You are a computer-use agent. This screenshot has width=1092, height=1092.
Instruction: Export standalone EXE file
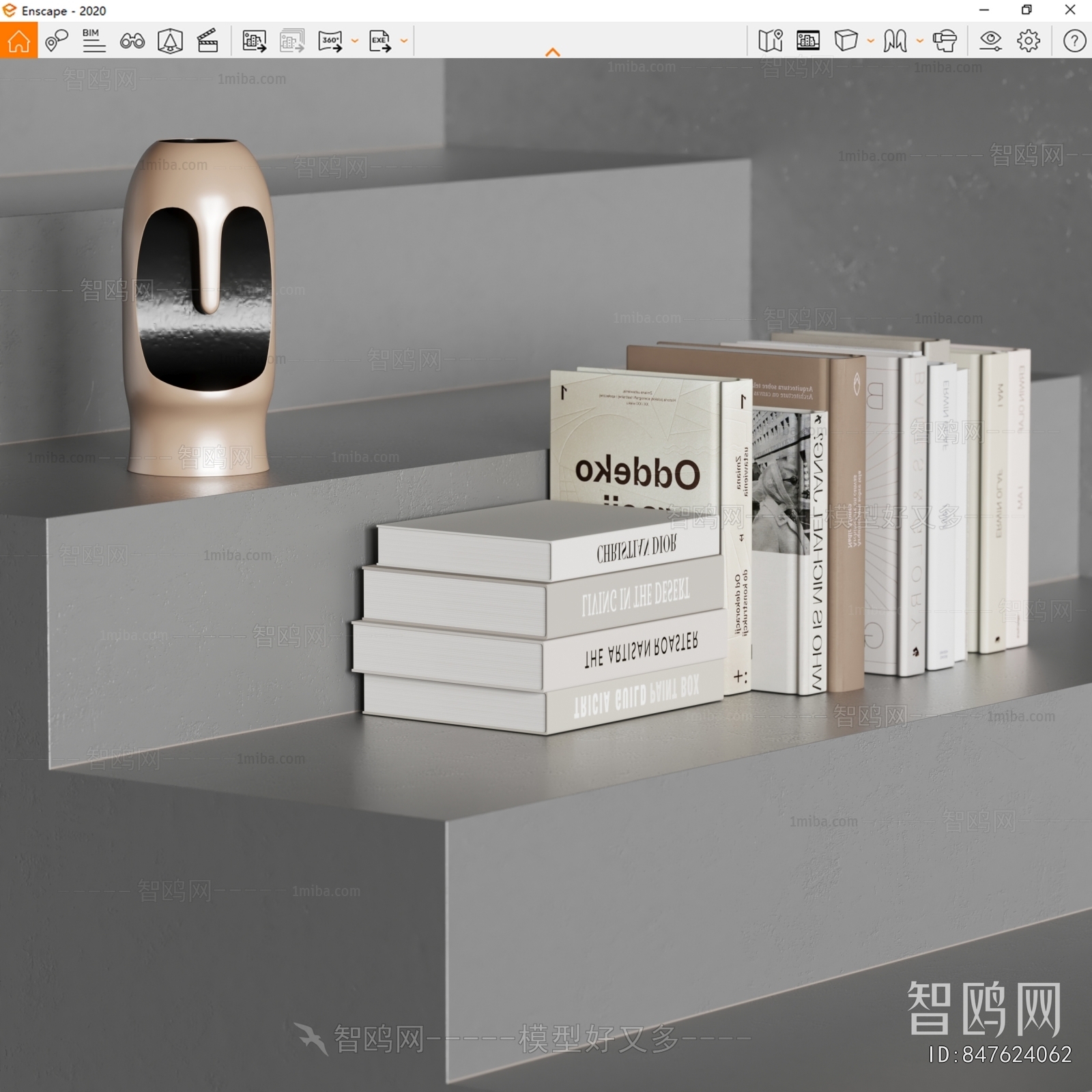tap(380, 41)
